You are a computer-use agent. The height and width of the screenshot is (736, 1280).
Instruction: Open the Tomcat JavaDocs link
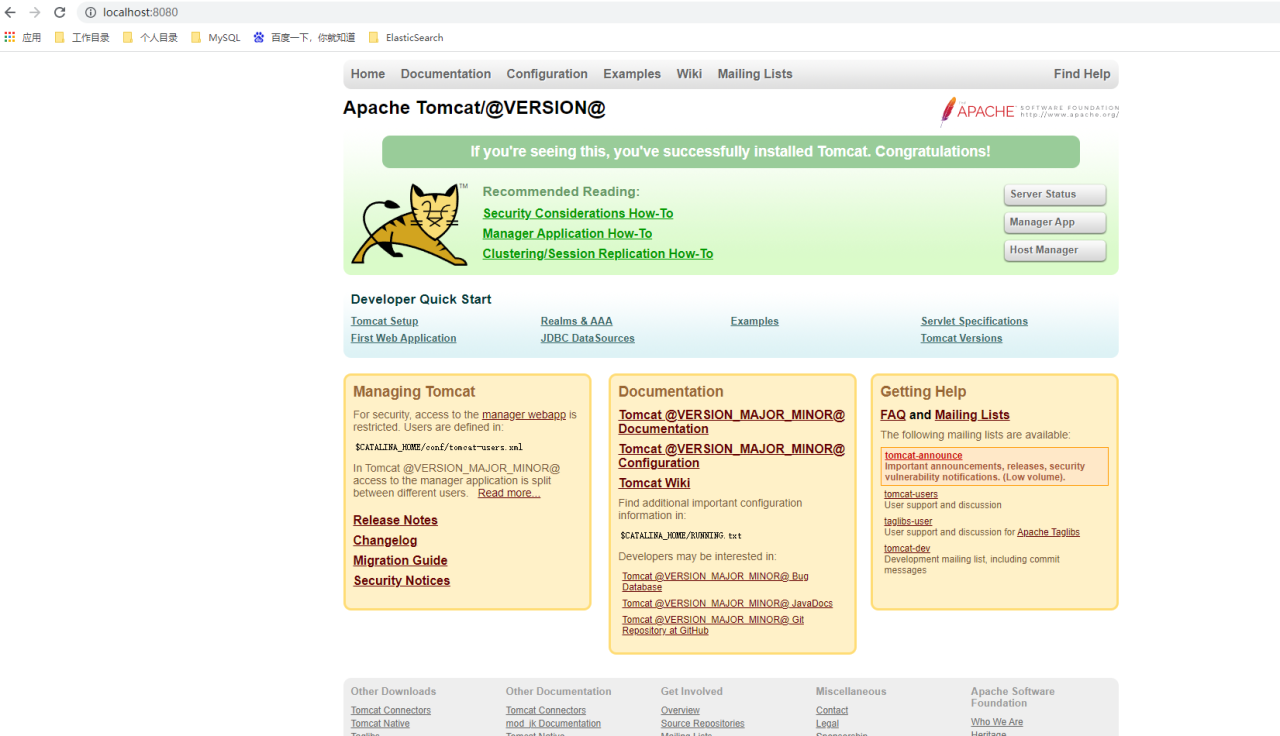[727, 603]
